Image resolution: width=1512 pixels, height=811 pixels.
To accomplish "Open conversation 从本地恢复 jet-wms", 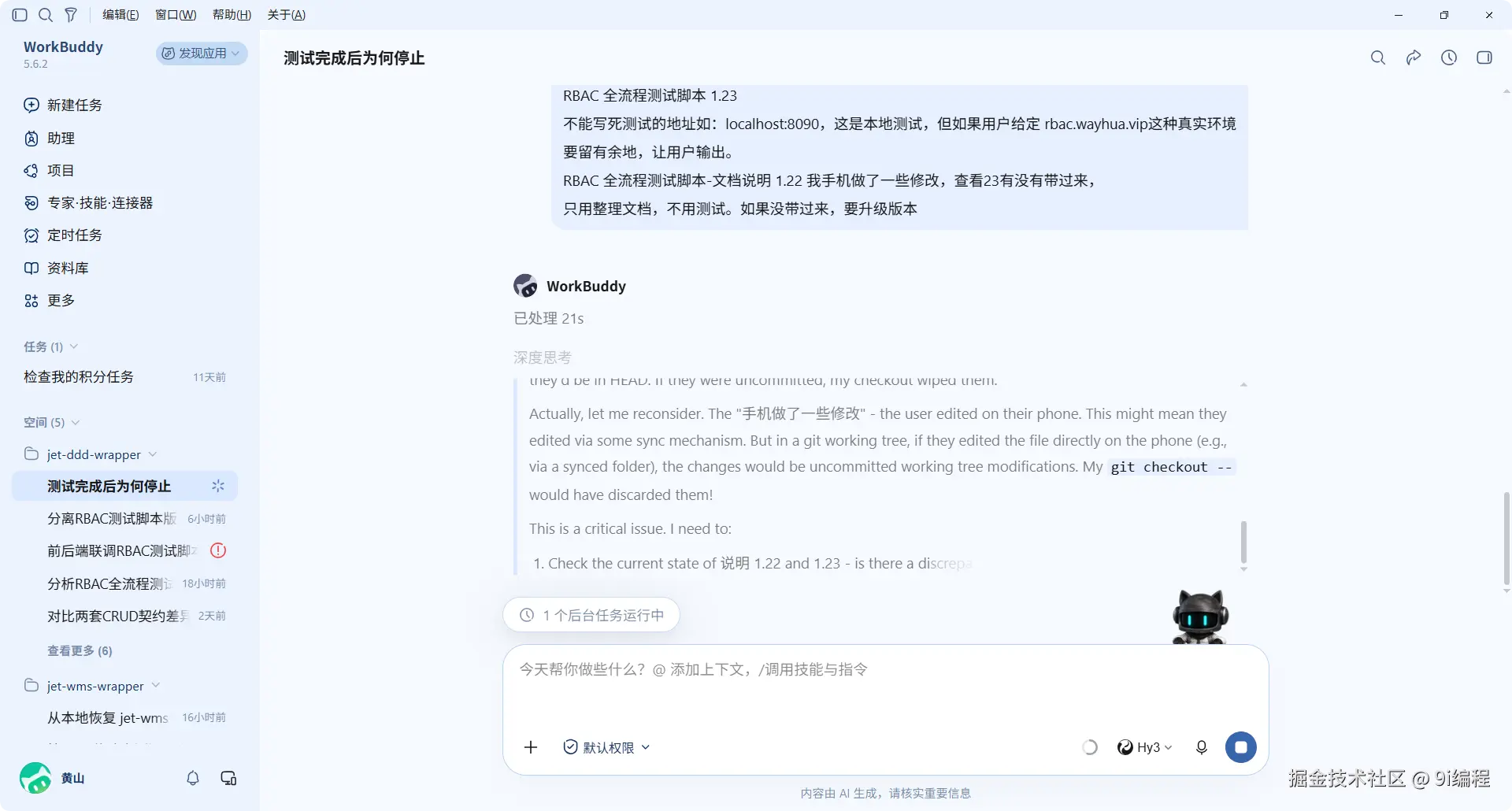I will [x=124, y=717].
